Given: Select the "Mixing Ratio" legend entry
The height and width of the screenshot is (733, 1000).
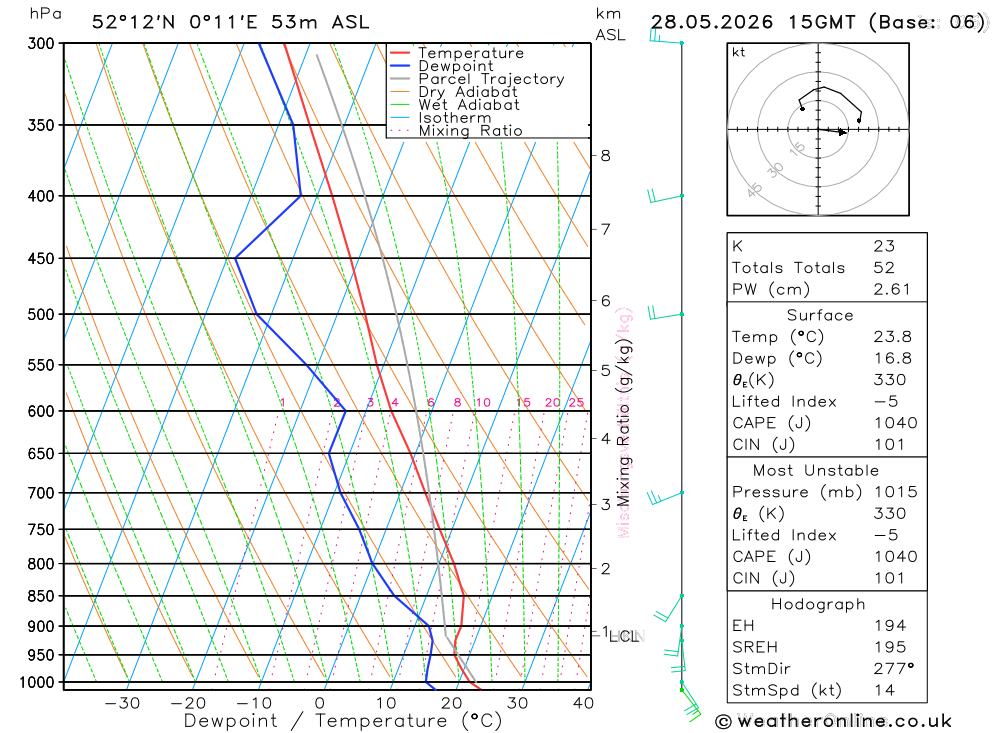Looking at the screenshot, I should (x=471, y=131).
